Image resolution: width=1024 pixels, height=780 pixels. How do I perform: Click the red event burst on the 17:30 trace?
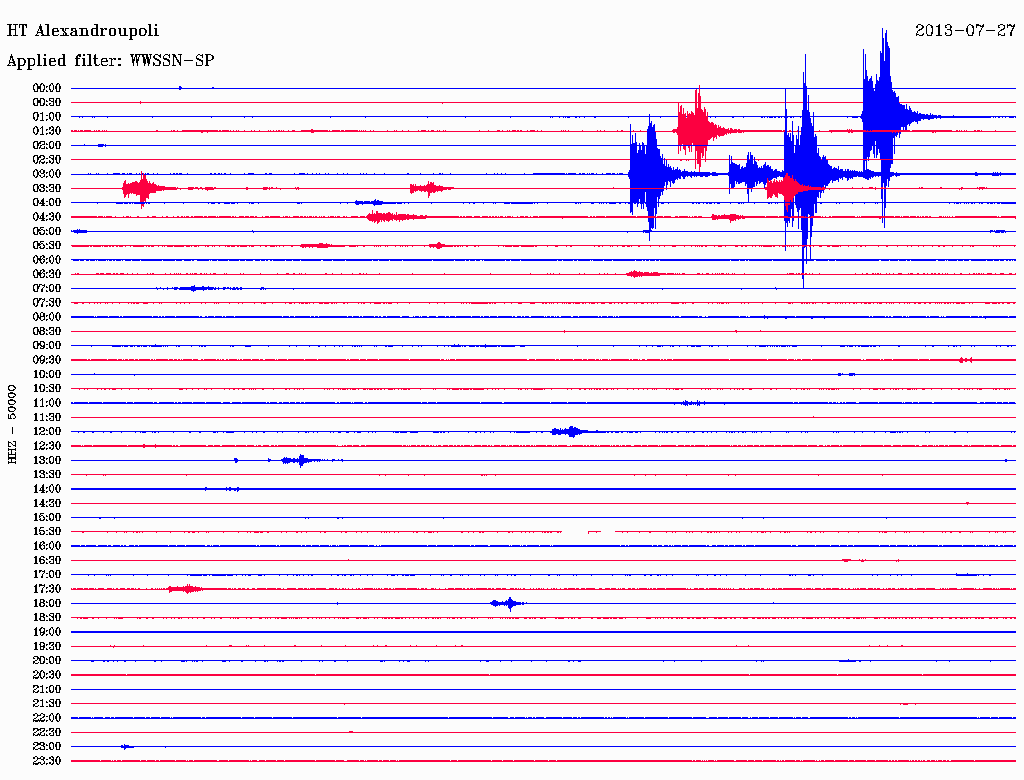[x=186, y=589]
